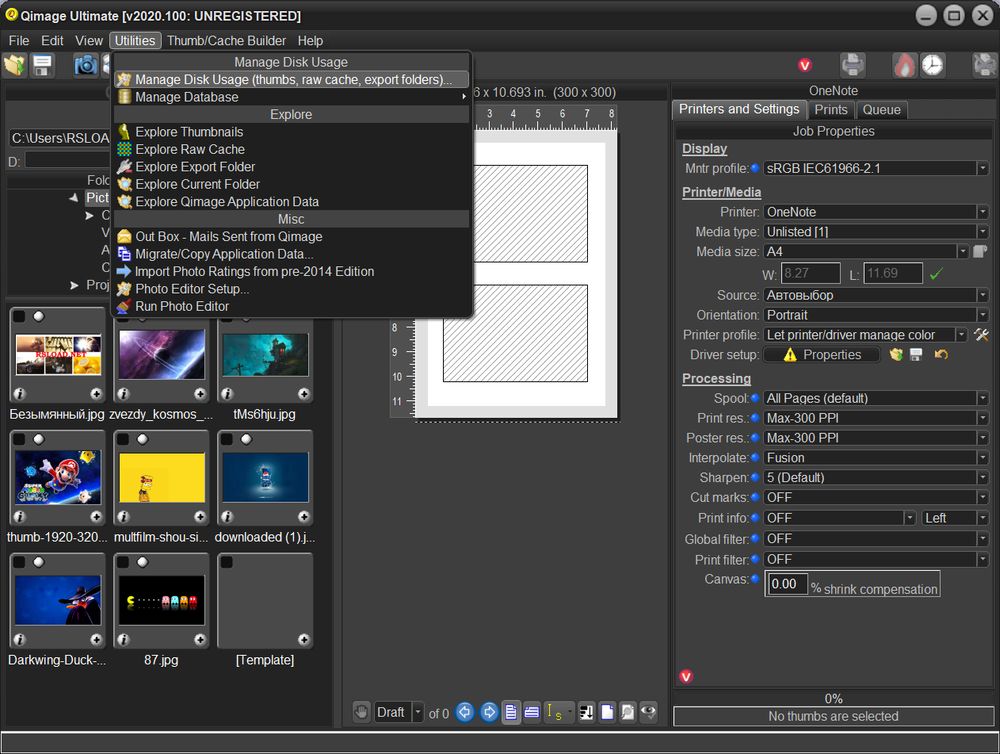Choose Explore Raw Cache from the Utilities menu

(x=190, y=149)
